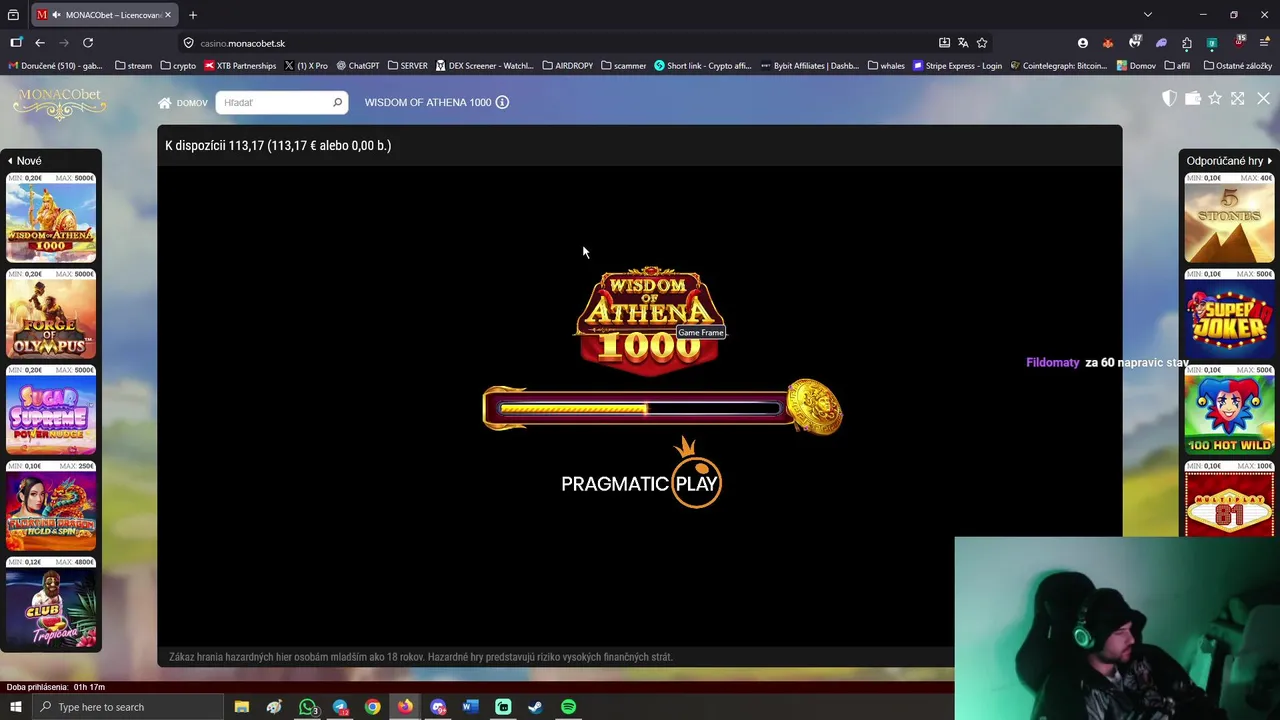The width and height of the screenshot is (1280, 720).
Task: Open a new browser tab
Action: [x=193, y=15]
